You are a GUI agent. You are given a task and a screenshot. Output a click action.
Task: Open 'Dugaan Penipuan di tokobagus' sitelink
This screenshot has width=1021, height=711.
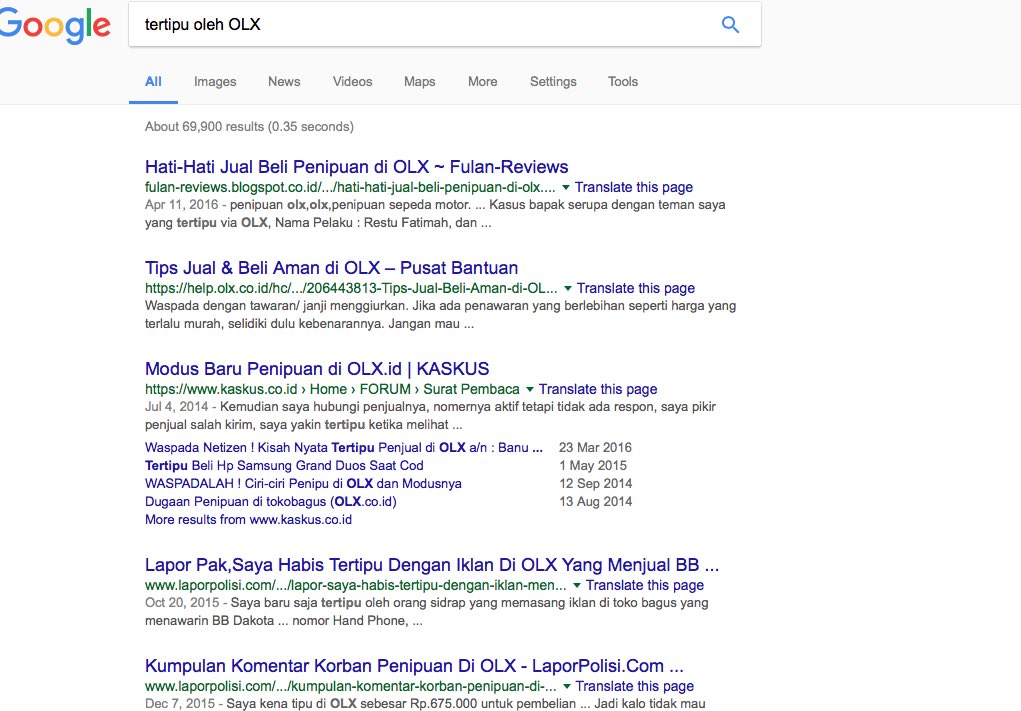[x=270, y=502]
